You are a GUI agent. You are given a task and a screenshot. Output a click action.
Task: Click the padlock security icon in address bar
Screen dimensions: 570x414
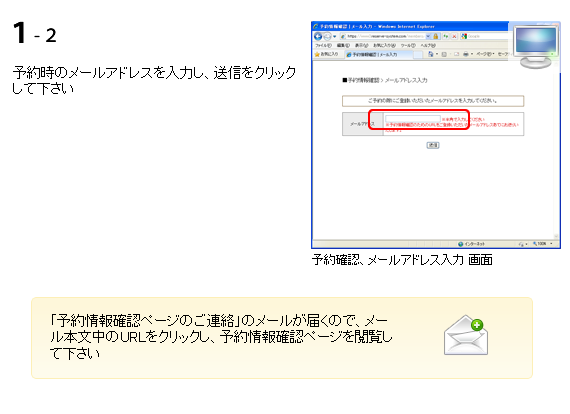[435, 36]
